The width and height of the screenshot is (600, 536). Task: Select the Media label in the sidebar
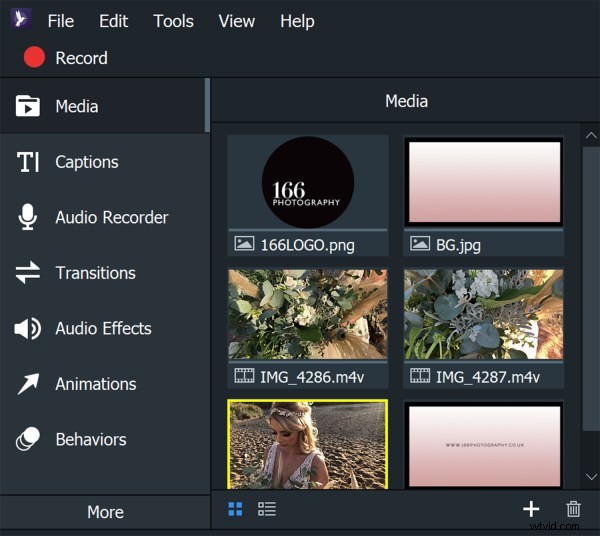click(77, 106)
